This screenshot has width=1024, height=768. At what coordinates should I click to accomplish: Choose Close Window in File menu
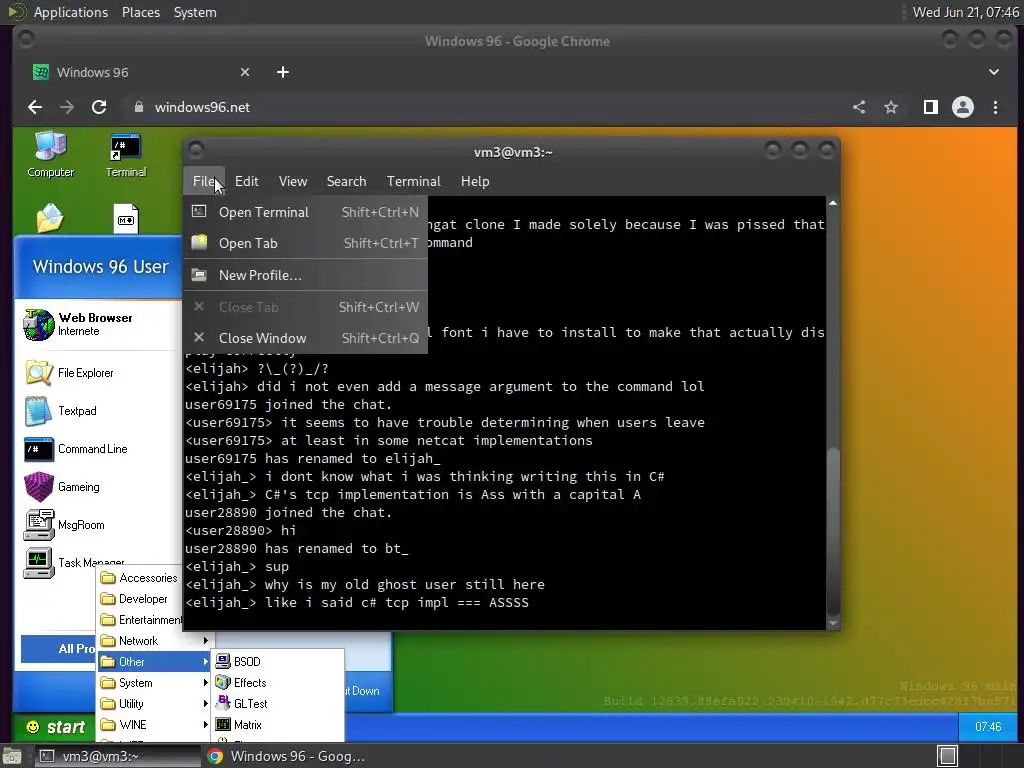305,338
